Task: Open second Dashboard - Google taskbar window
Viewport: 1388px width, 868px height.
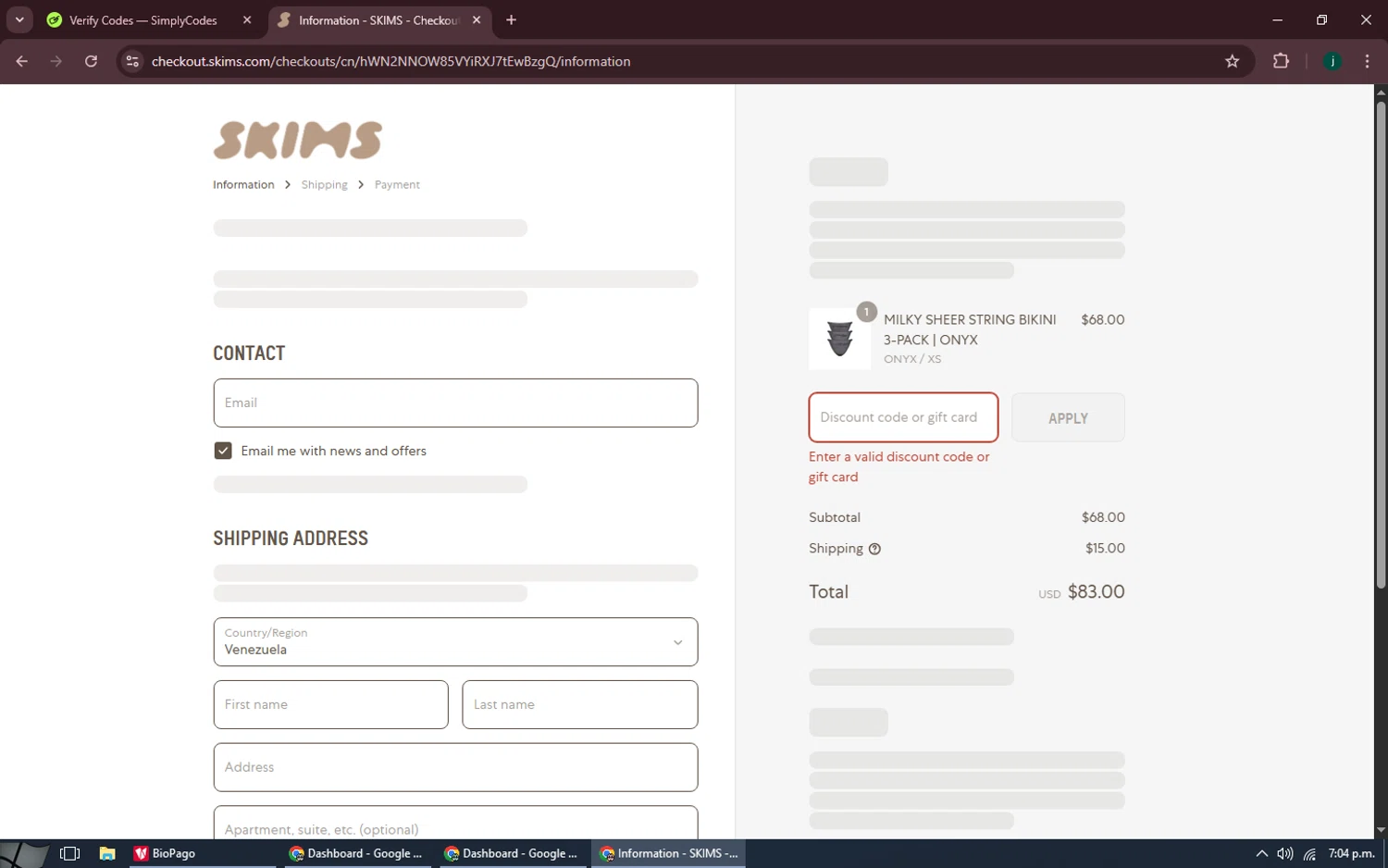Action: pos(511,853)
